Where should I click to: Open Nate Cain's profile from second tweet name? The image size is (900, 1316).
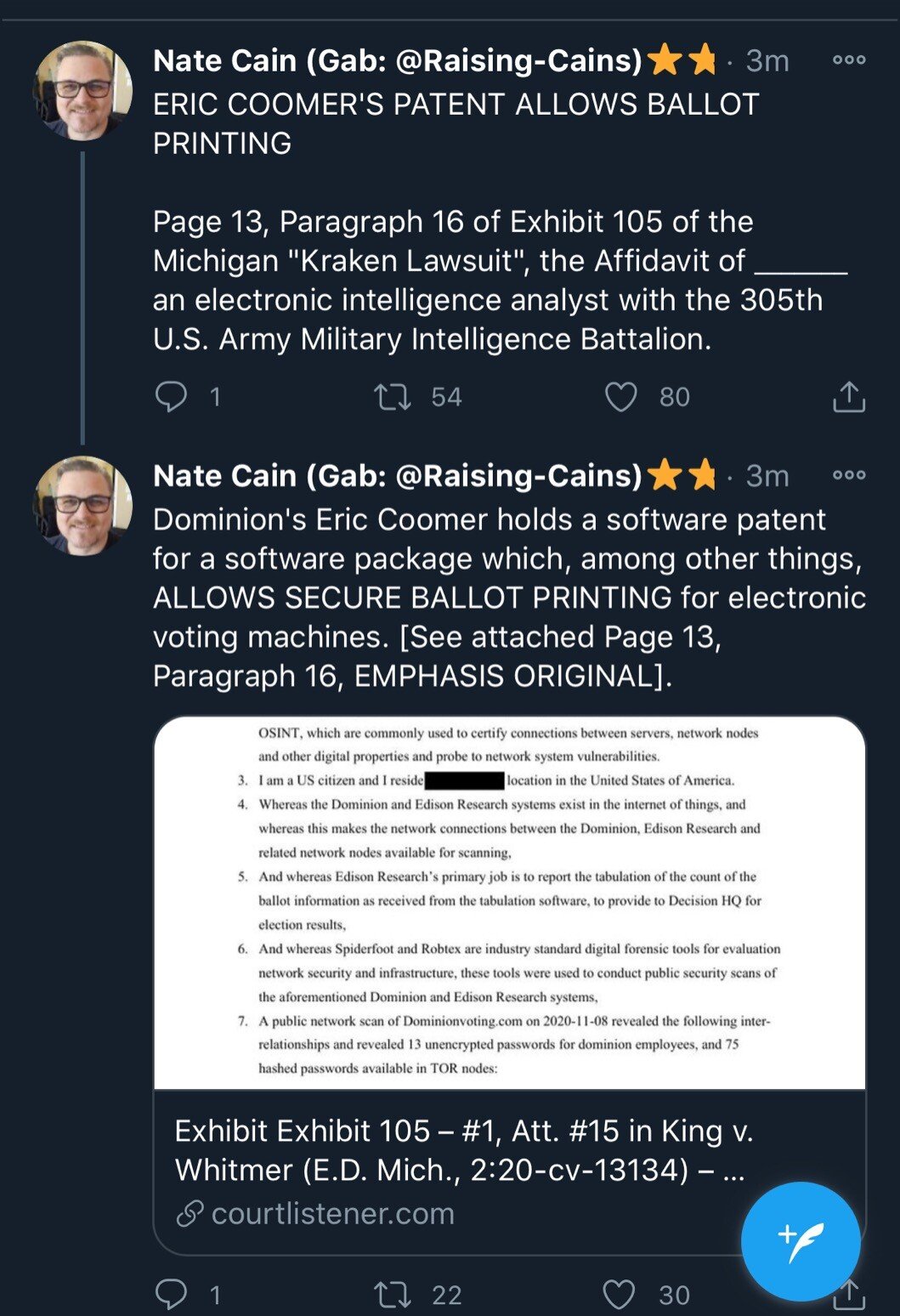pyautogui.click(x=397, y=475)
